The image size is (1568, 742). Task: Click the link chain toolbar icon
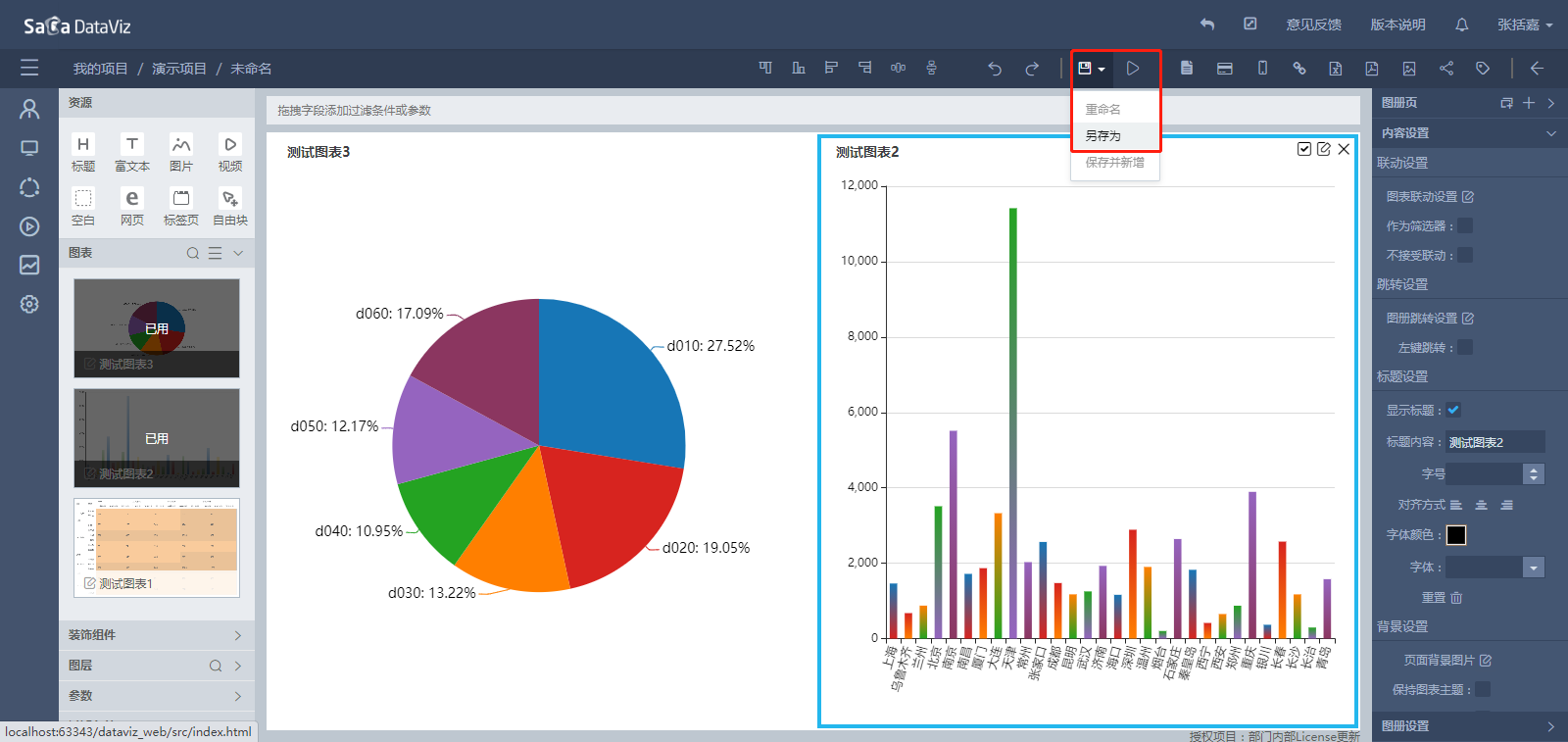[1299, 69]
